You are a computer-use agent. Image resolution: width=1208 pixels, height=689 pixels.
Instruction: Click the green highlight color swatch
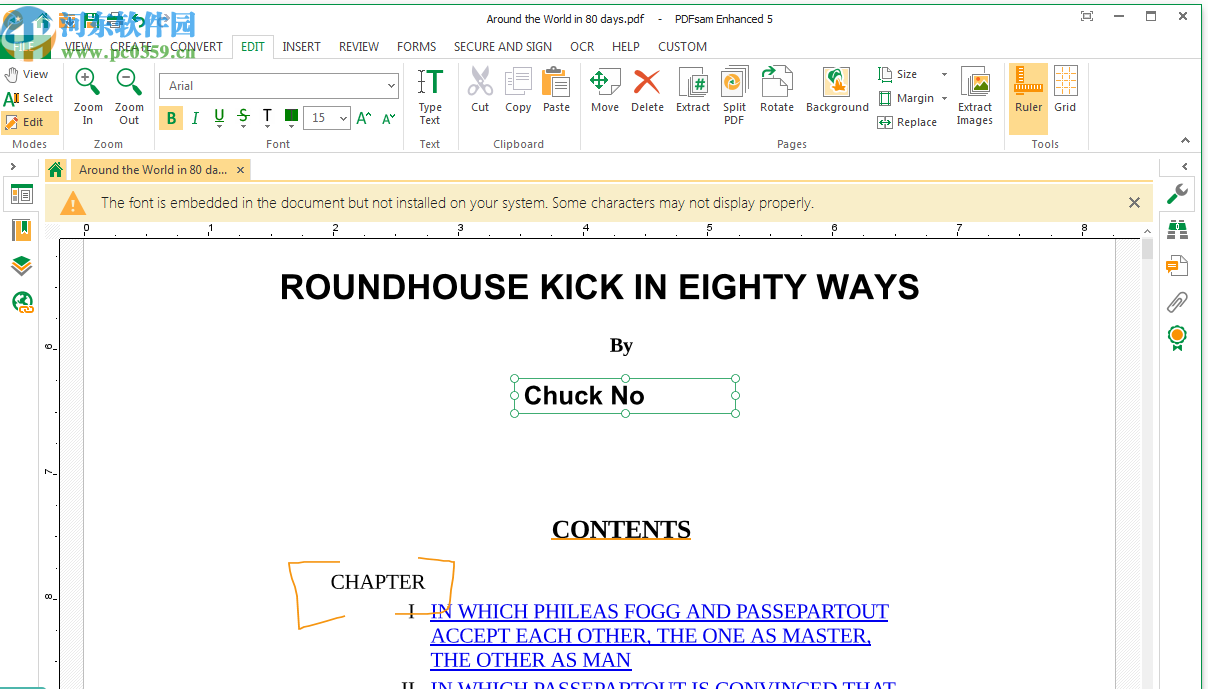tap(291, 117)
